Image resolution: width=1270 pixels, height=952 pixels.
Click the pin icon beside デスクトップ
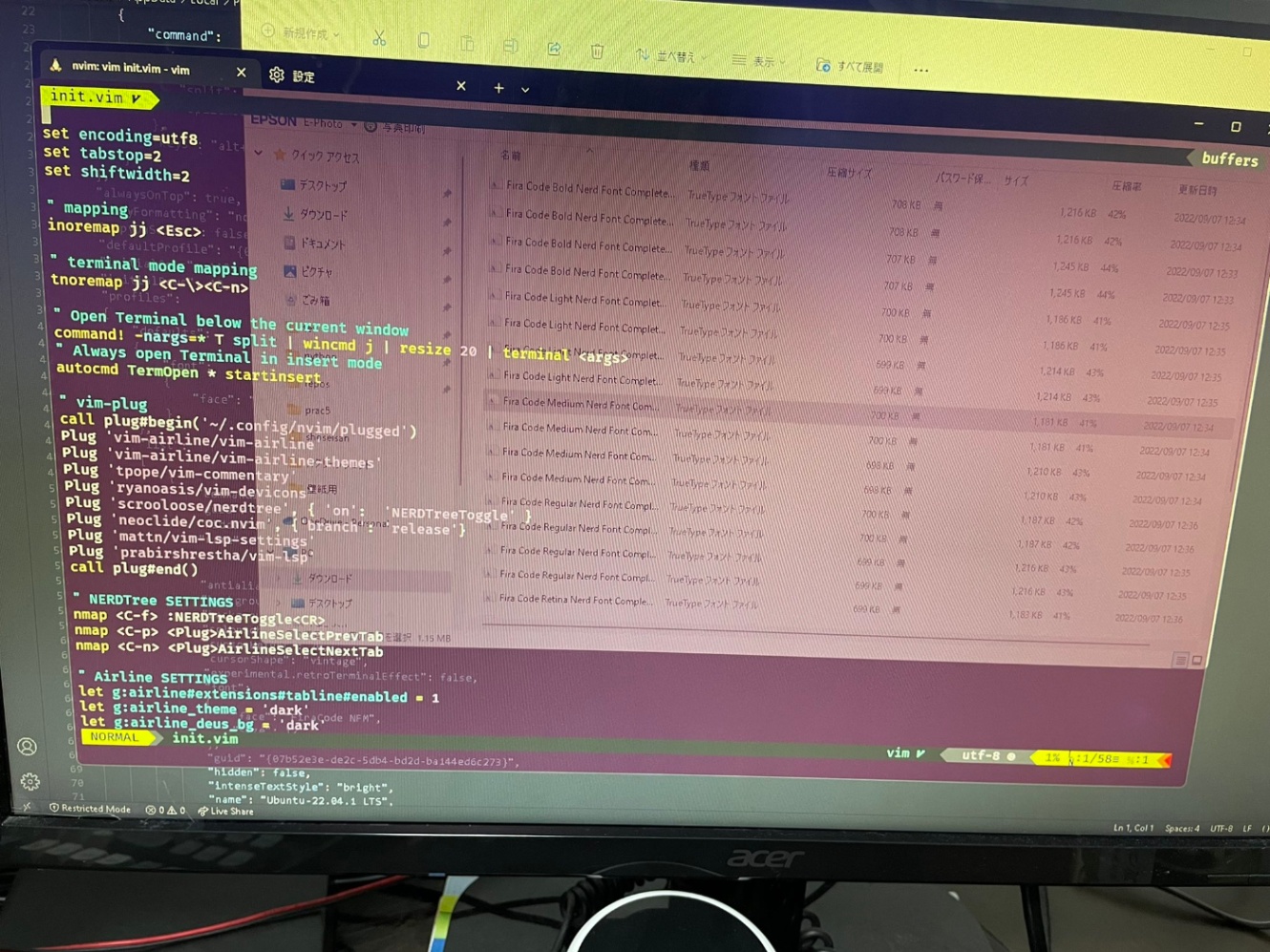click(447, 193)
